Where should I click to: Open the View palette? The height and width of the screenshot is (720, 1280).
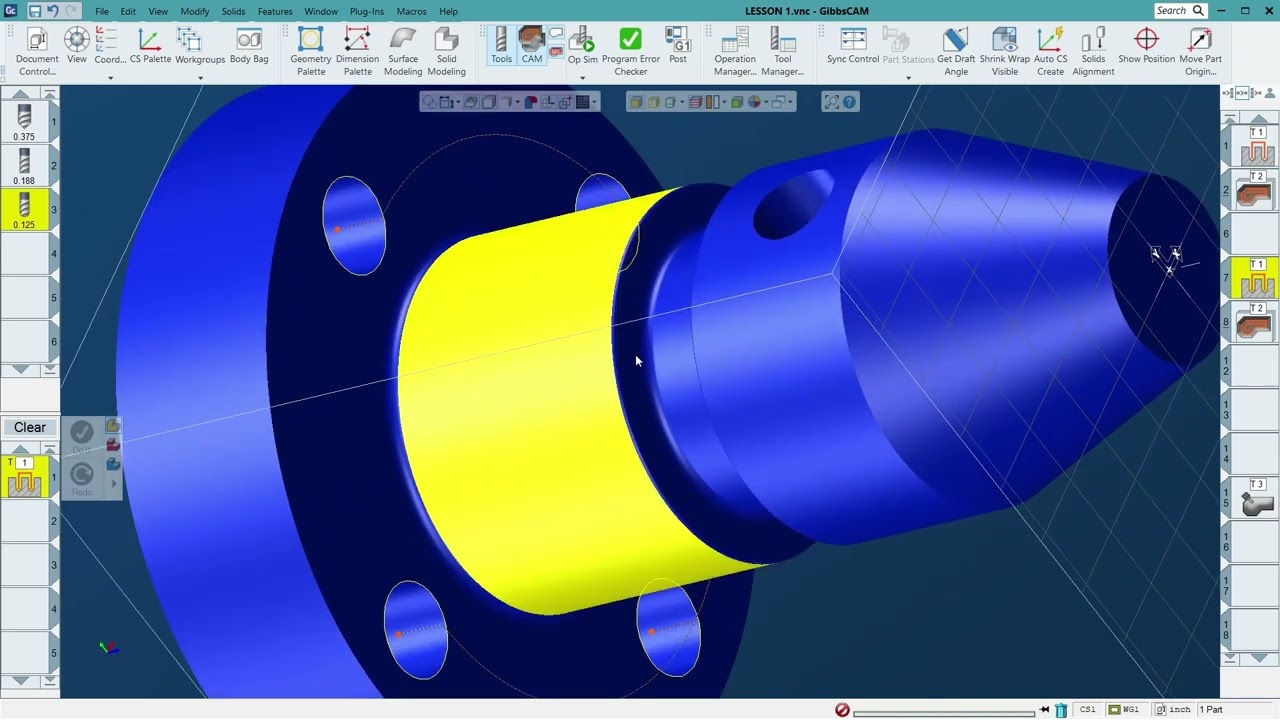point(77,47)
